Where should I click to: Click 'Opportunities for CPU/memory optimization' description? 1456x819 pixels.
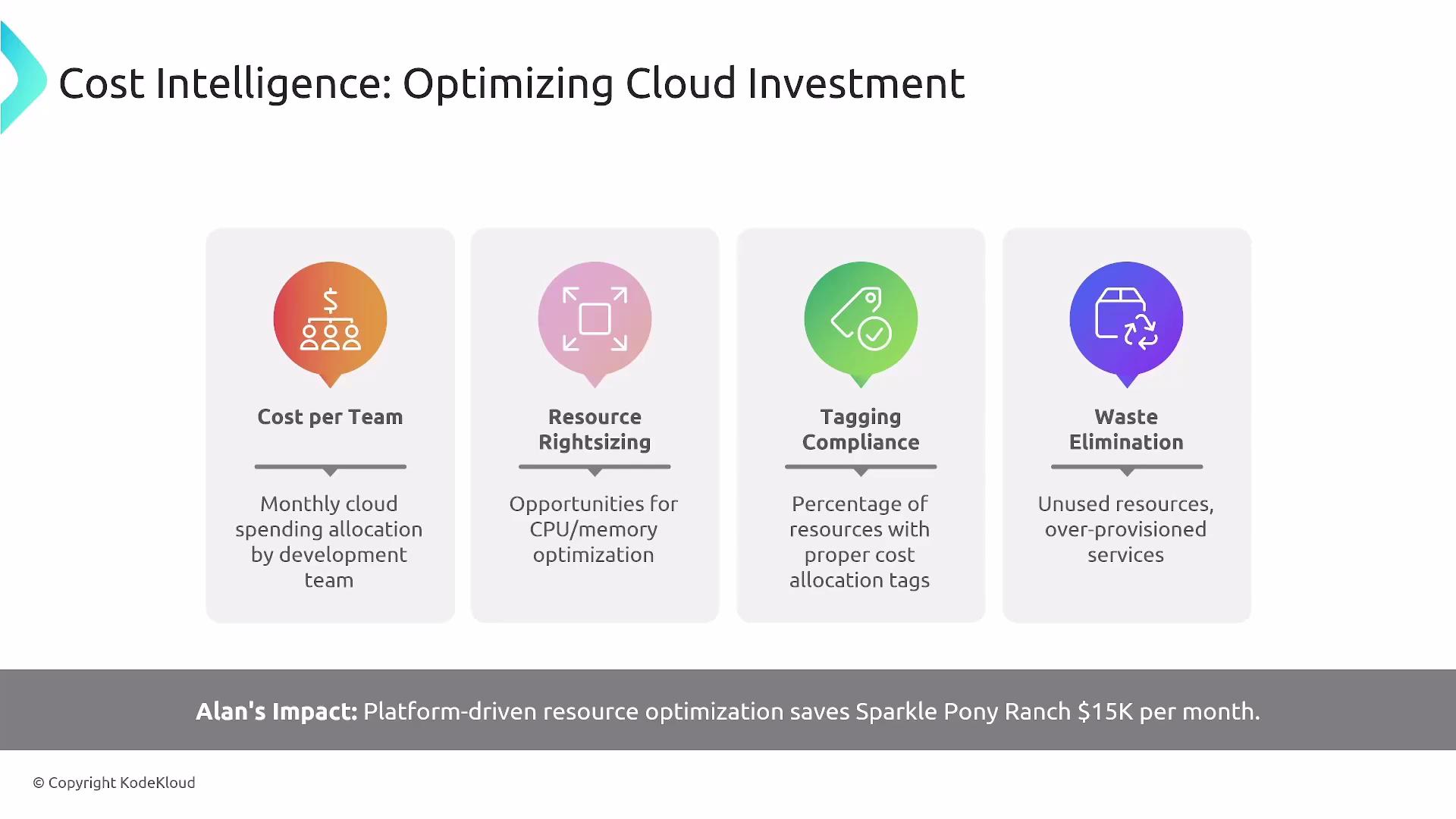(x=594, y=529)
